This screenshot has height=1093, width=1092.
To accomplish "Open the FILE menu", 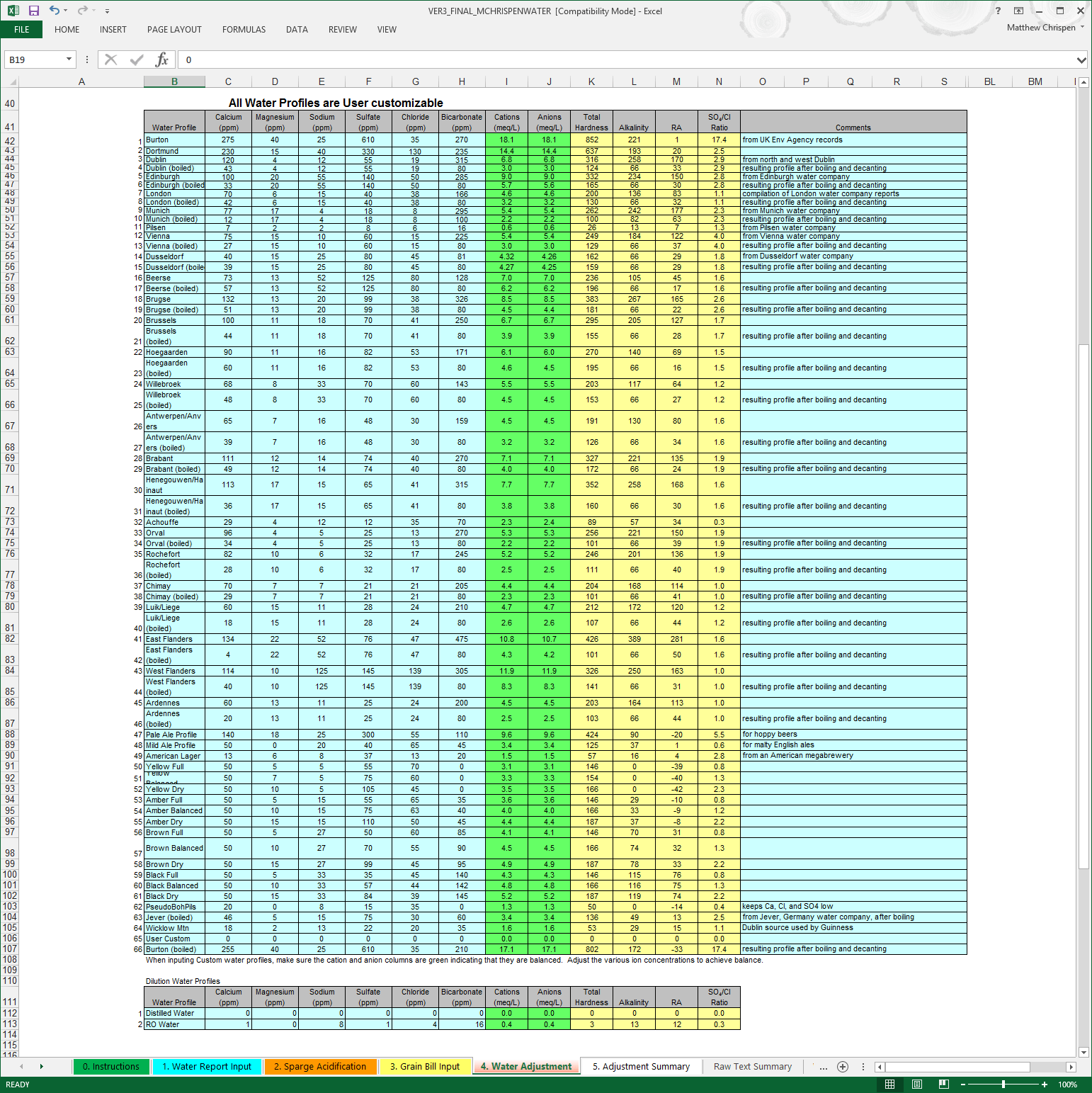I will 21,30.
